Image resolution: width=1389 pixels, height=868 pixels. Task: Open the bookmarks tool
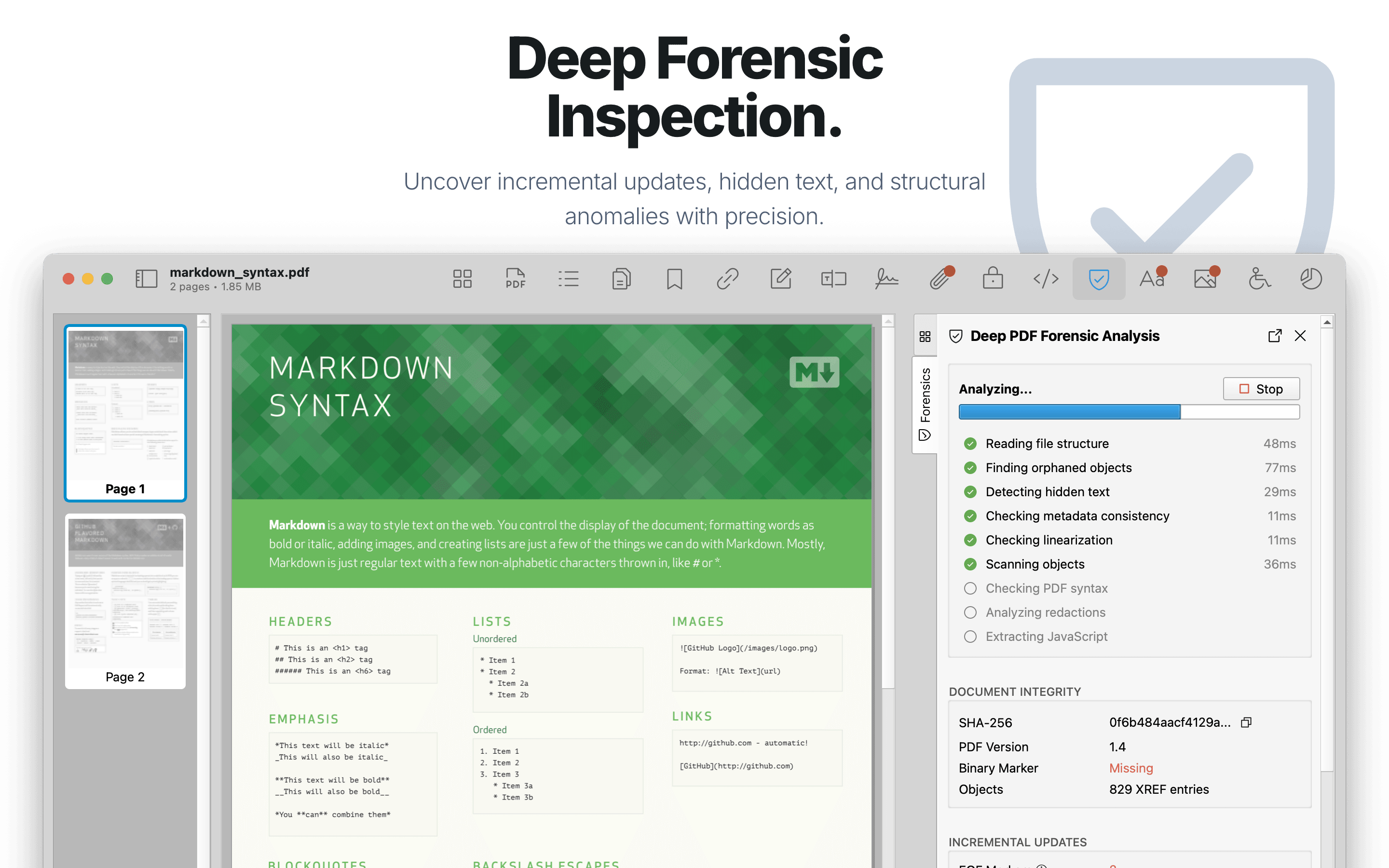coord(674,279)
